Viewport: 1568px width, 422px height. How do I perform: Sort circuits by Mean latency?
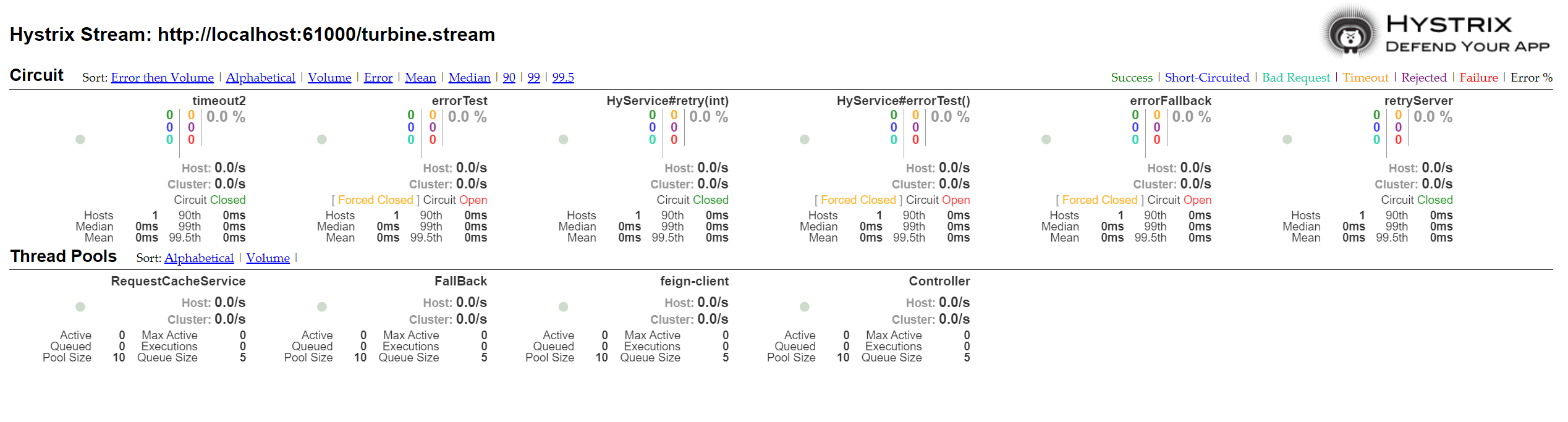420,78
